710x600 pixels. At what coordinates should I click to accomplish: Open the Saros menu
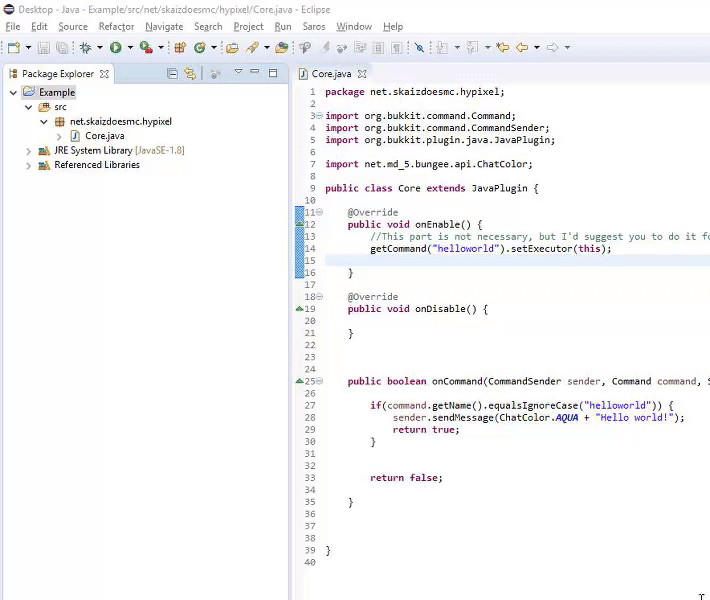coord(314,27)
